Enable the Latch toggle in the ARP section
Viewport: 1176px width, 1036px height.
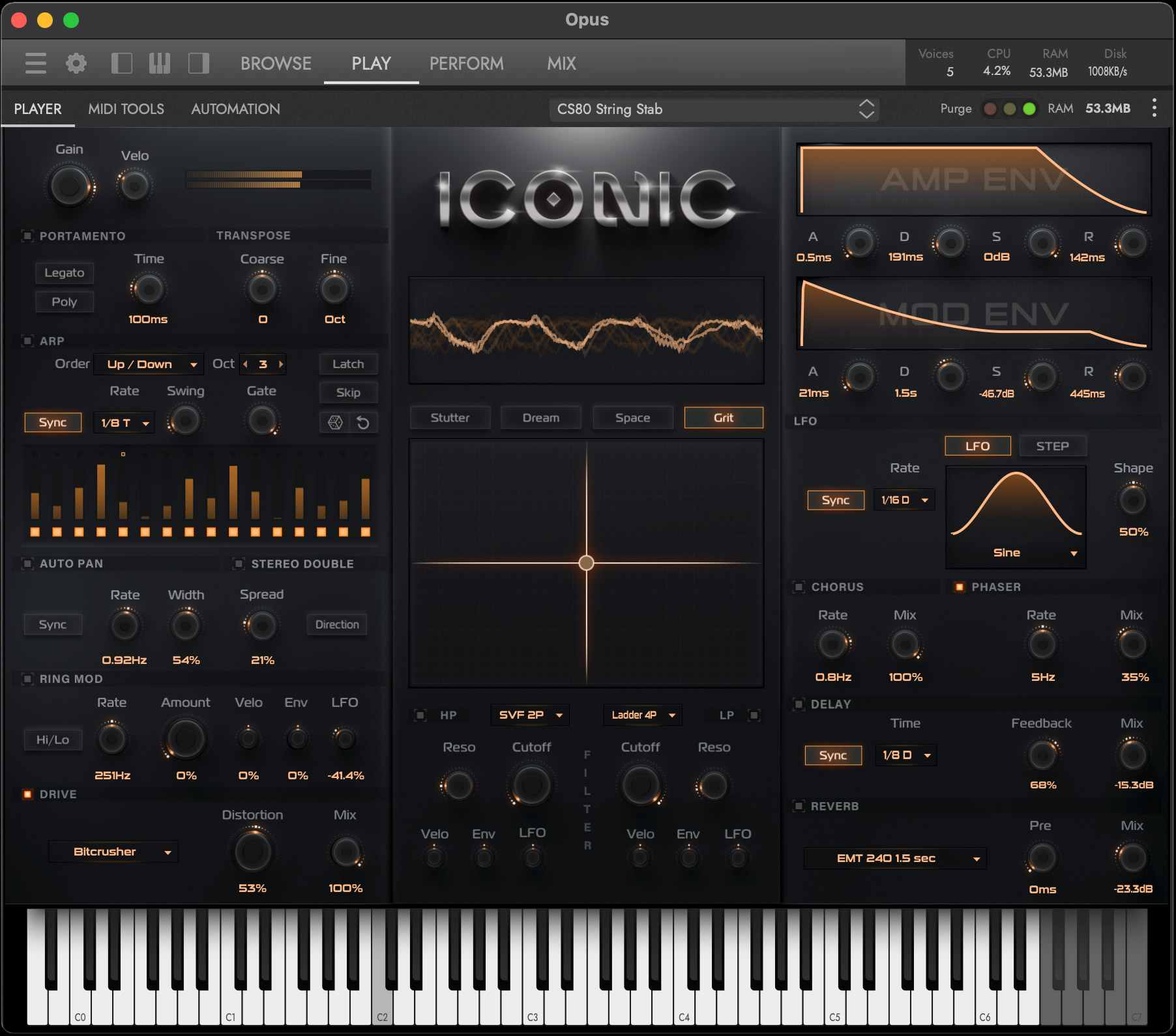click(348, 364)
